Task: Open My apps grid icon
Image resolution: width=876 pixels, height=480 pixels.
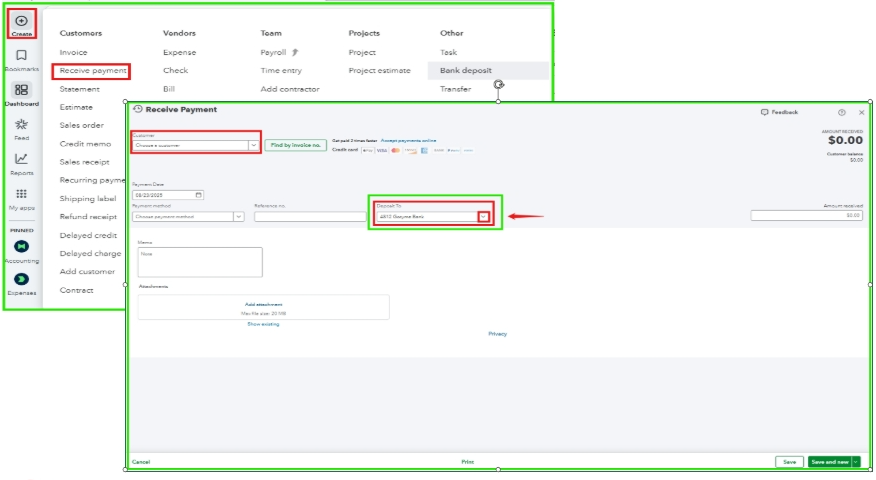Action: click(21, 194)
